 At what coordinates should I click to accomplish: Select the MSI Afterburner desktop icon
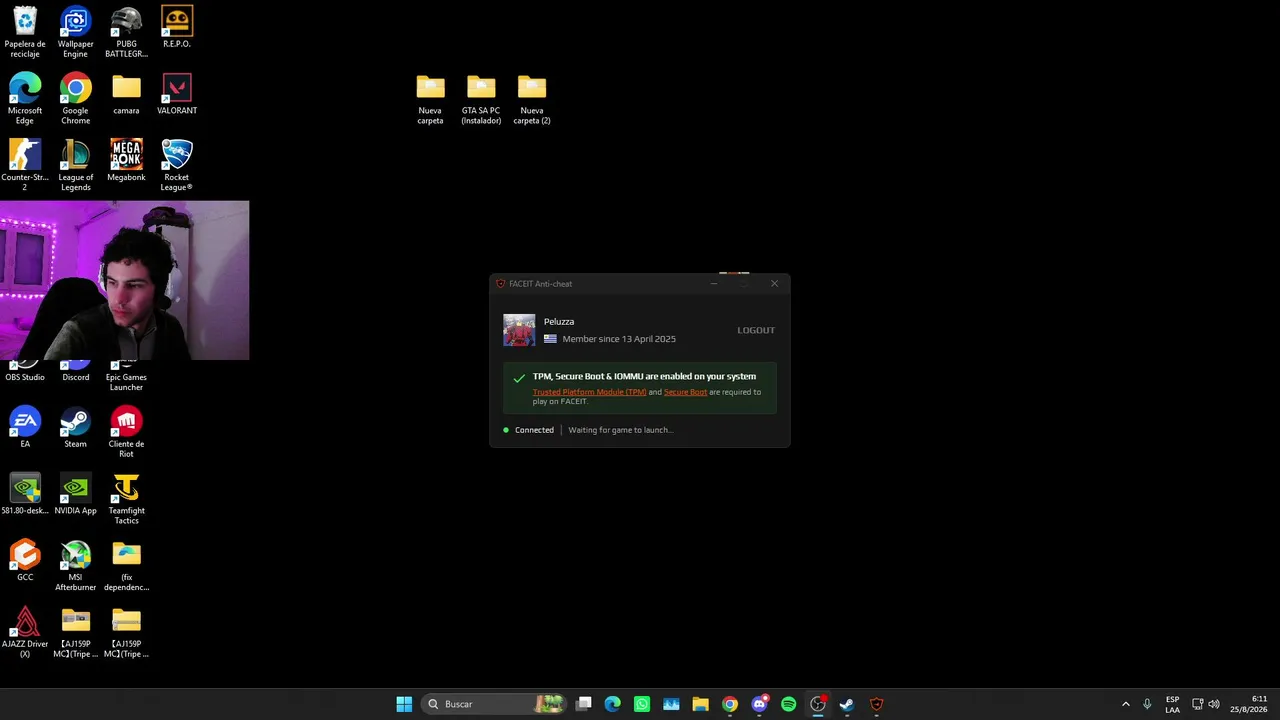(x=75, y=566)
